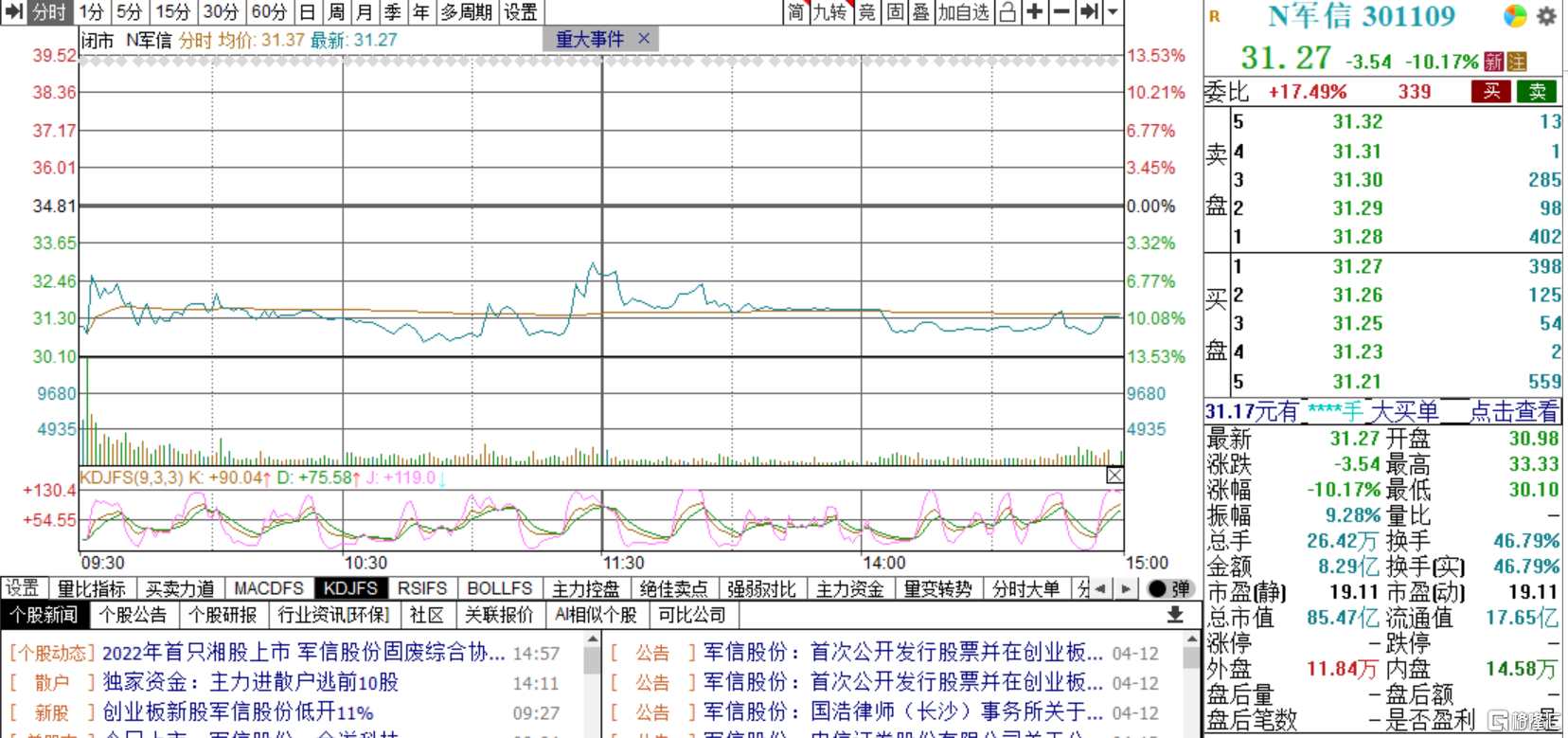The image size is (1568, 738).
Task: Select the 日 daily period tab
Action: click(307, 12)
